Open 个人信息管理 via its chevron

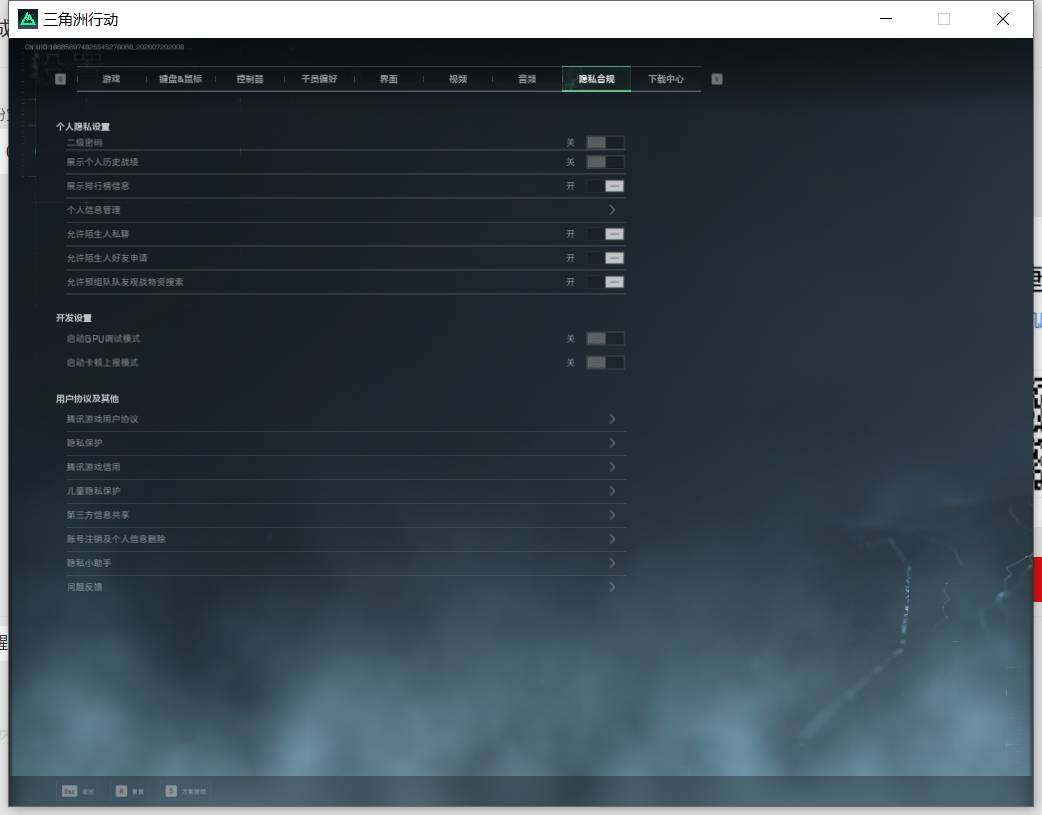pyautogui.click(x=612, y=210)
